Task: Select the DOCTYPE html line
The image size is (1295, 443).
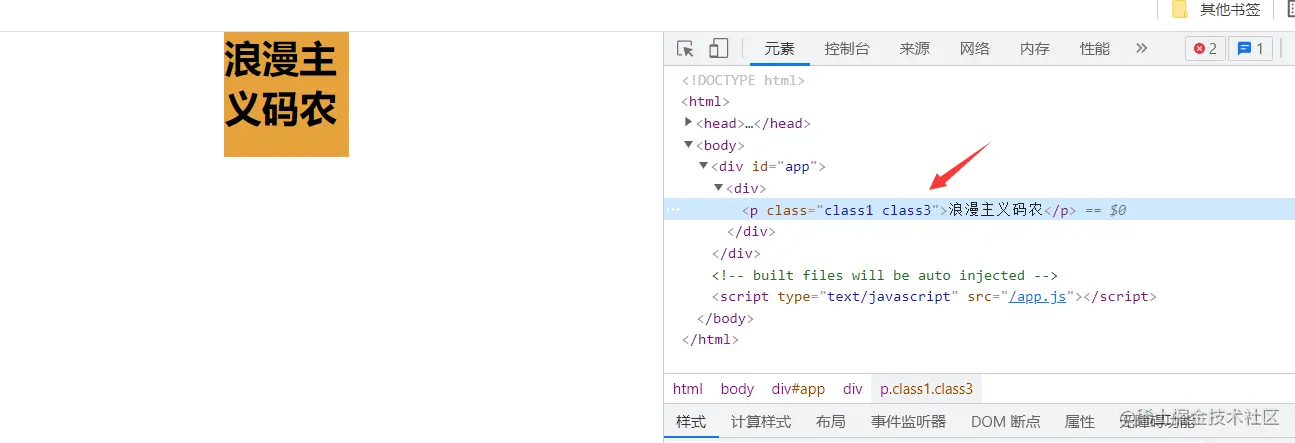Action: click(743, 80)
